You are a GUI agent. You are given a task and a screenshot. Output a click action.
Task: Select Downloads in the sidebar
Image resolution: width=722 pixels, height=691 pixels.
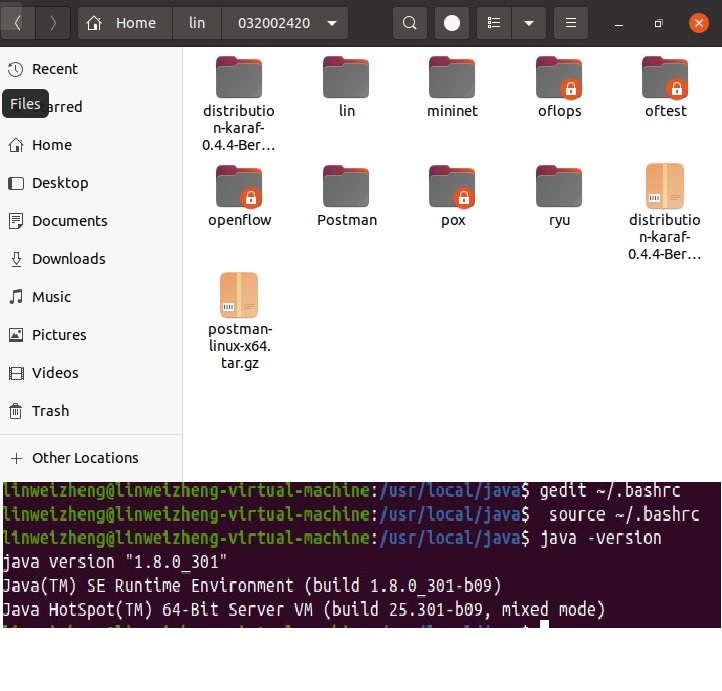coord(68,259)
